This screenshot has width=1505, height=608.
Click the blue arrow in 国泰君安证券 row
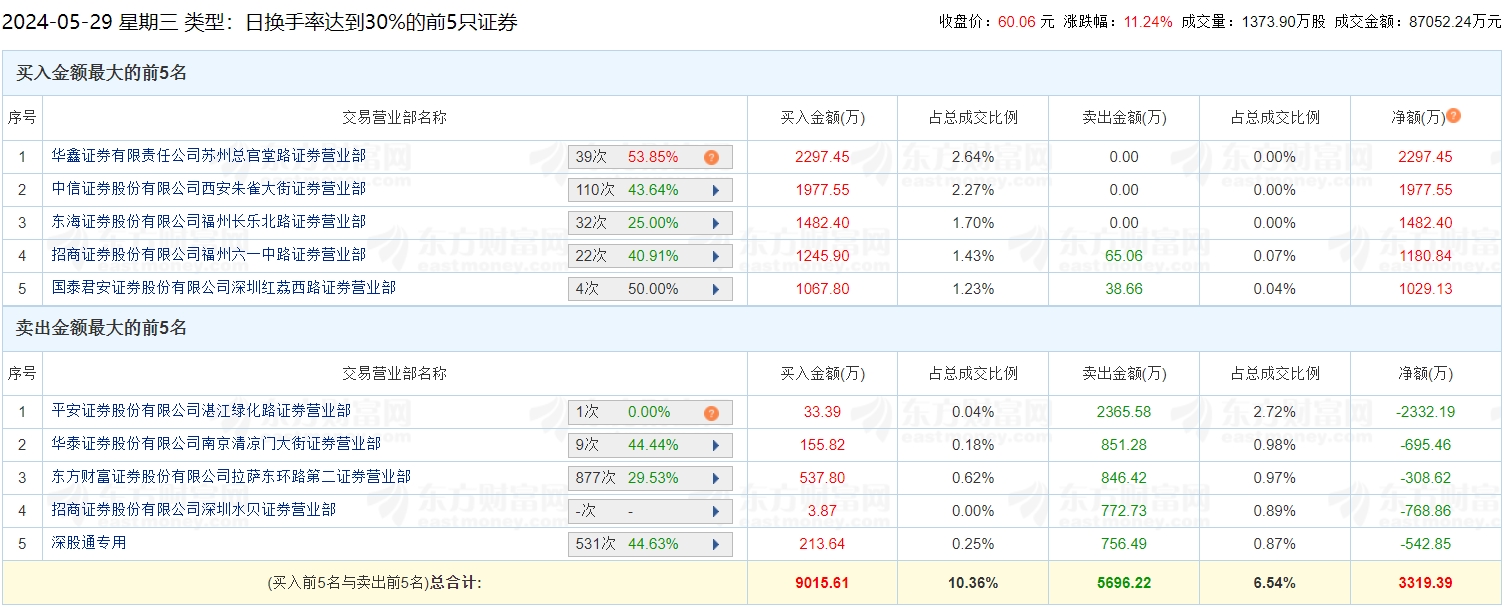(715, 289)
